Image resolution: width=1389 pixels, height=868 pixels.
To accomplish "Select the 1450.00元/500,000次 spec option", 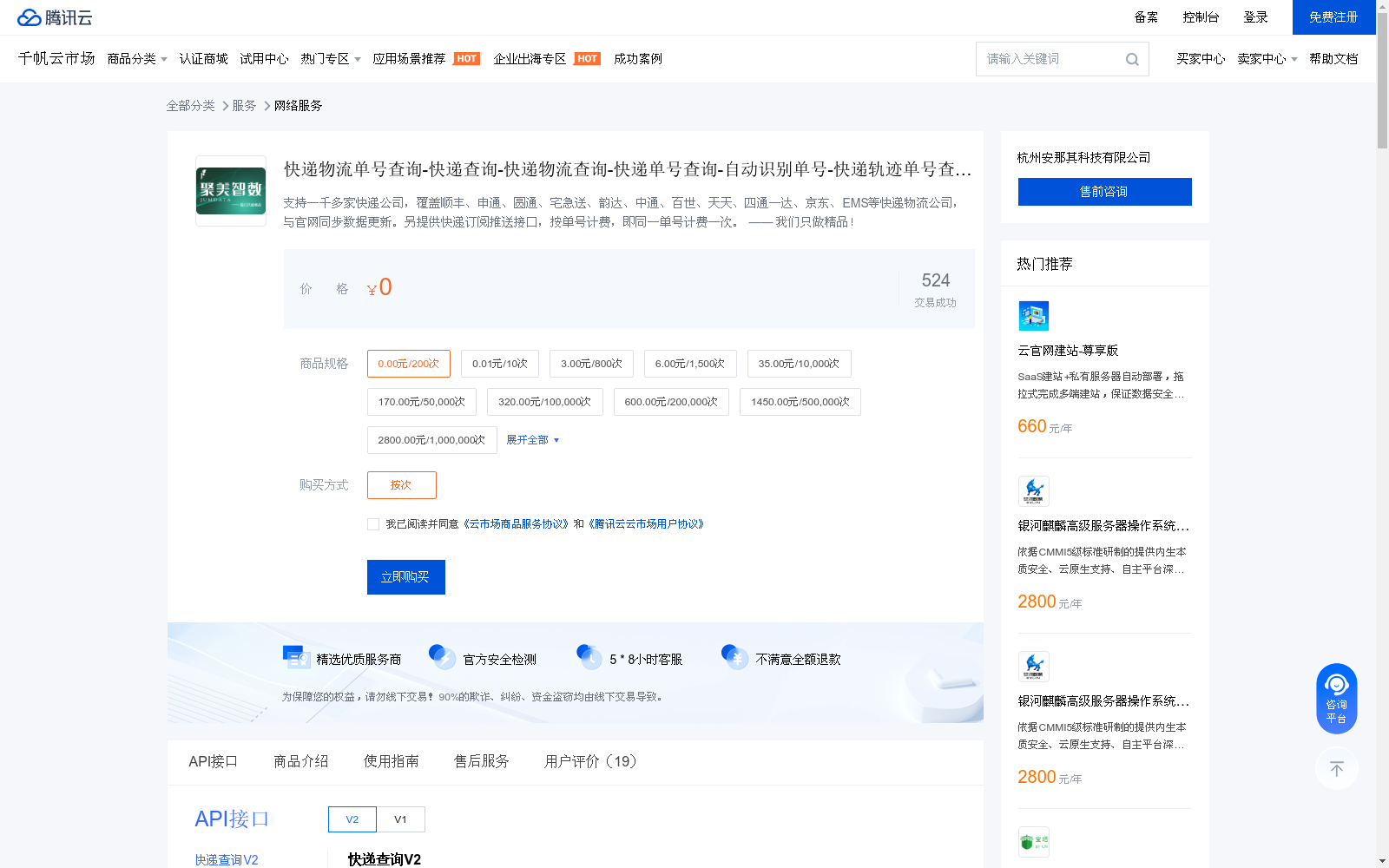I will coord(800,402).
